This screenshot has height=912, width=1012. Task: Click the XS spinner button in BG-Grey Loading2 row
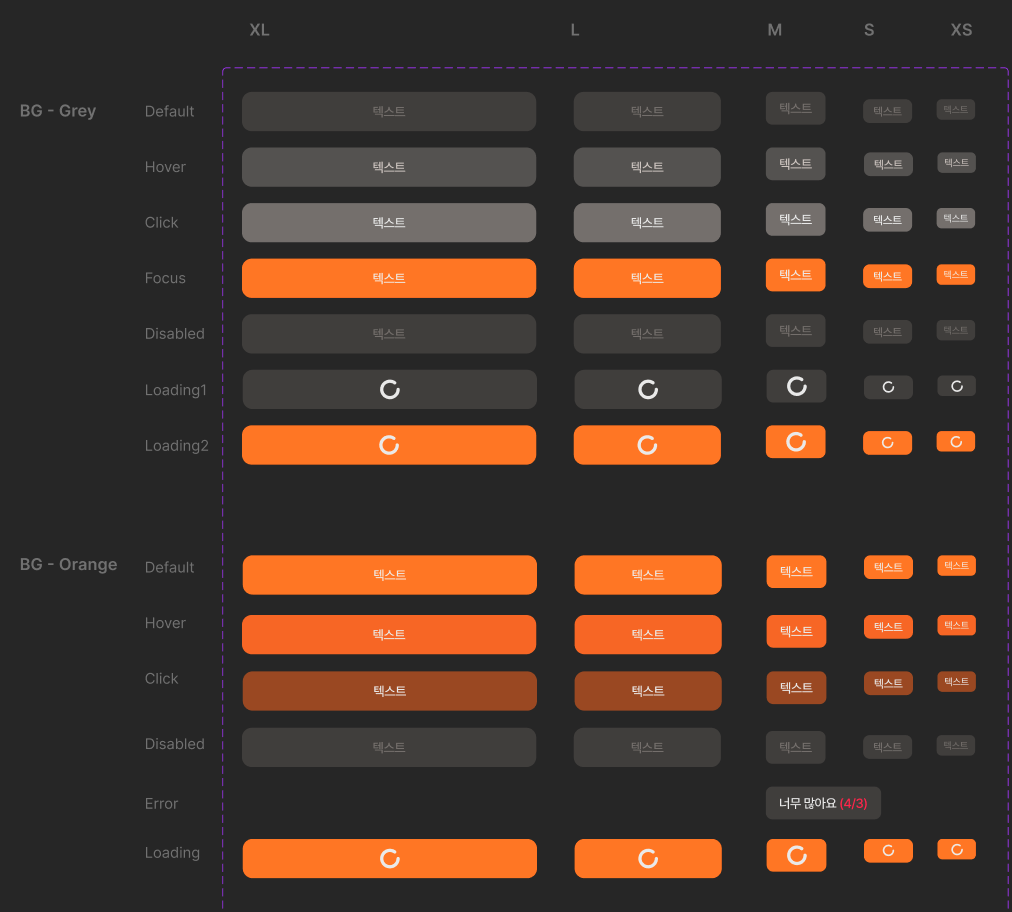click(956, 441)
